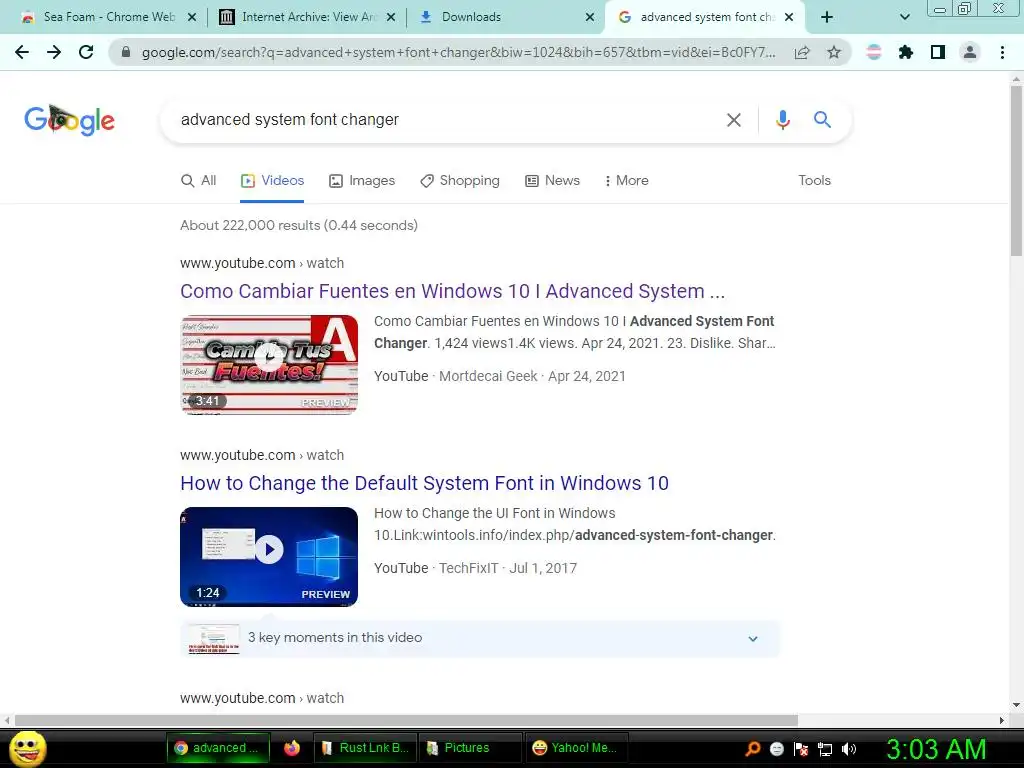
Task: Select the All search results tab
Action: (x=199, y=180)
